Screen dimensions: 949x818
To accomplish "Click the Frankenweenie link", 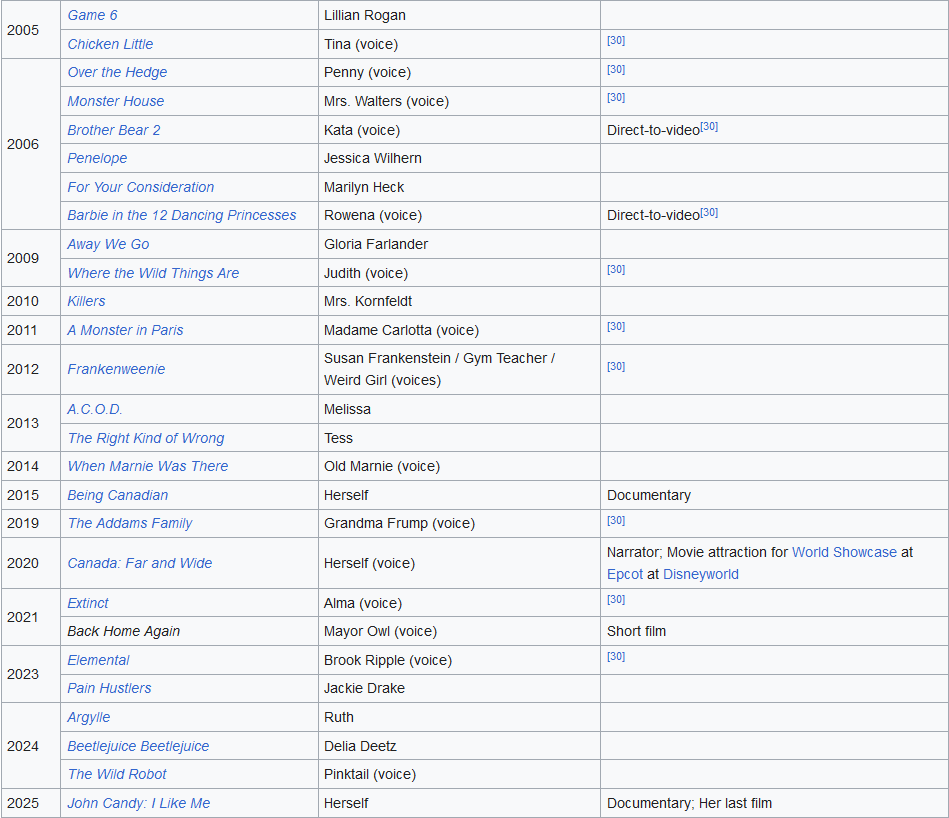I will click(x=116, y=369).
